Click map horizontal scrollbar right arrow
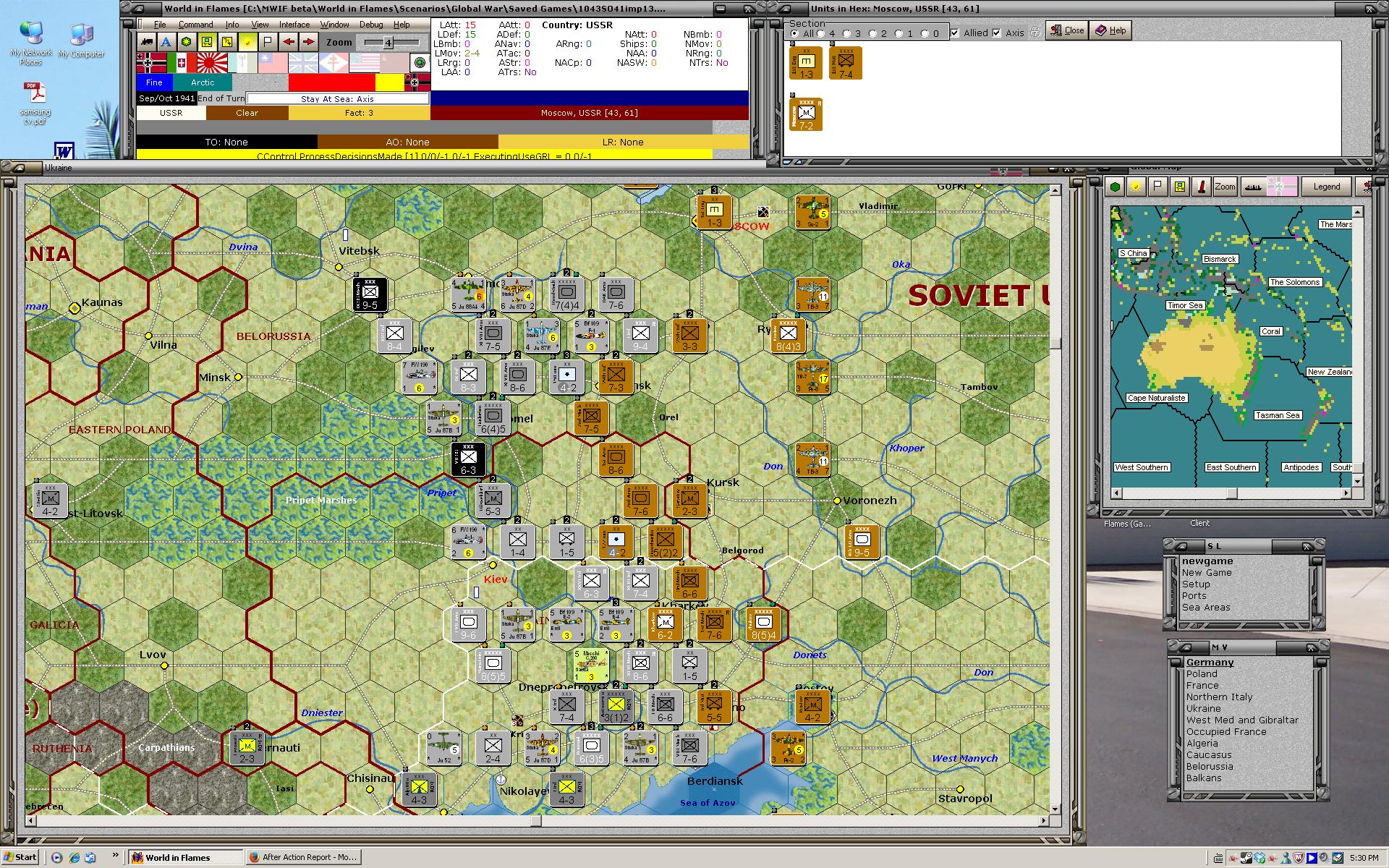 click(1044, 821)
